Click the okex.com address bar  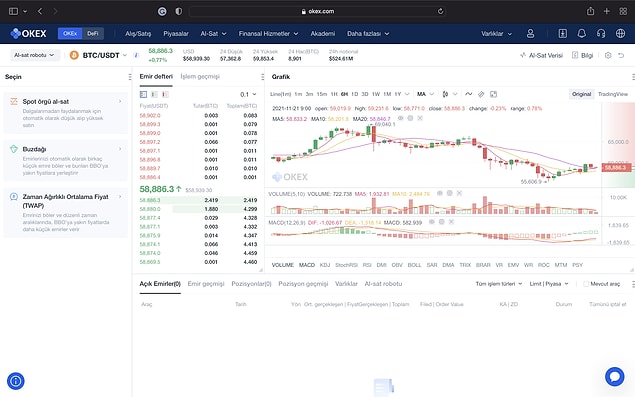pos(318,11)
